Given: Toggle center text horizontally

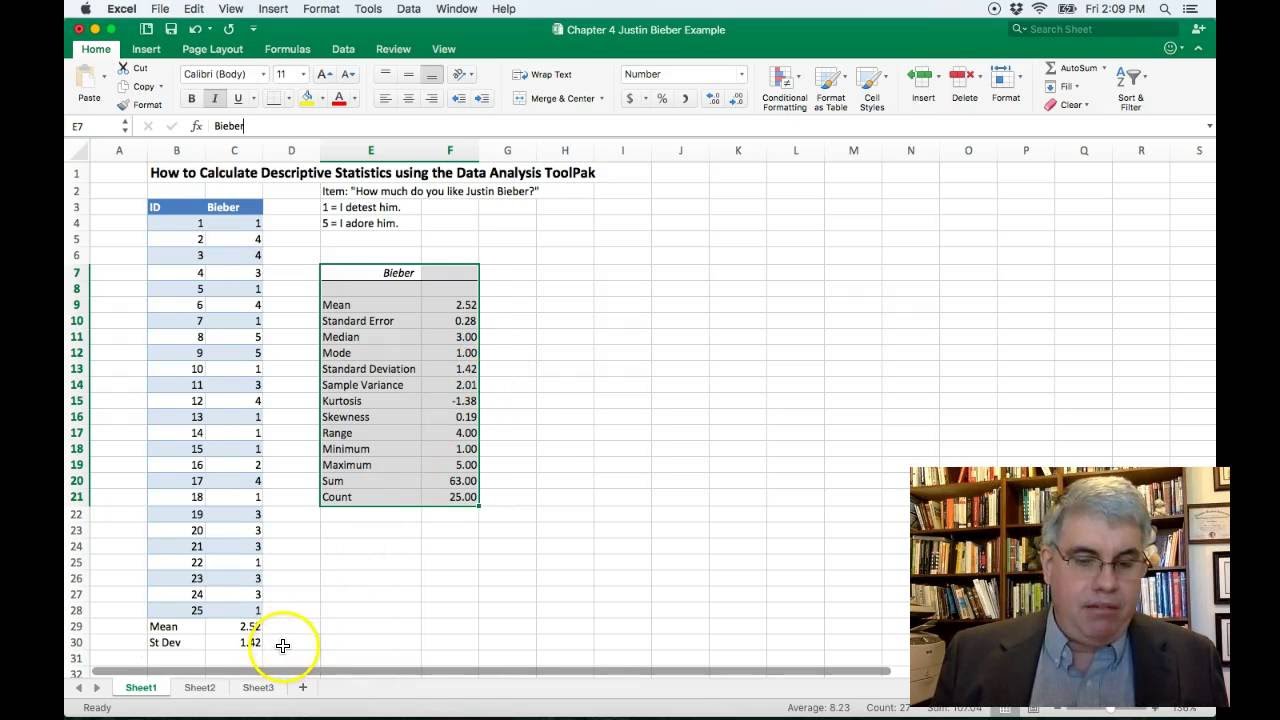Looking at the screenshot, I should click(408, 98).
